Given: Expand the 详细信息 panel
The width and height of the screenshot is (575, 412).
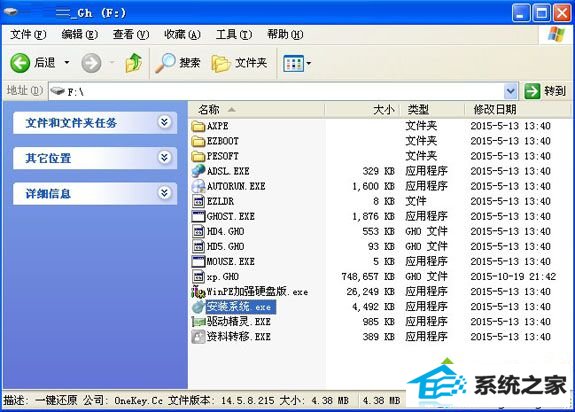Looking at the screenshot, I should 165,193.
